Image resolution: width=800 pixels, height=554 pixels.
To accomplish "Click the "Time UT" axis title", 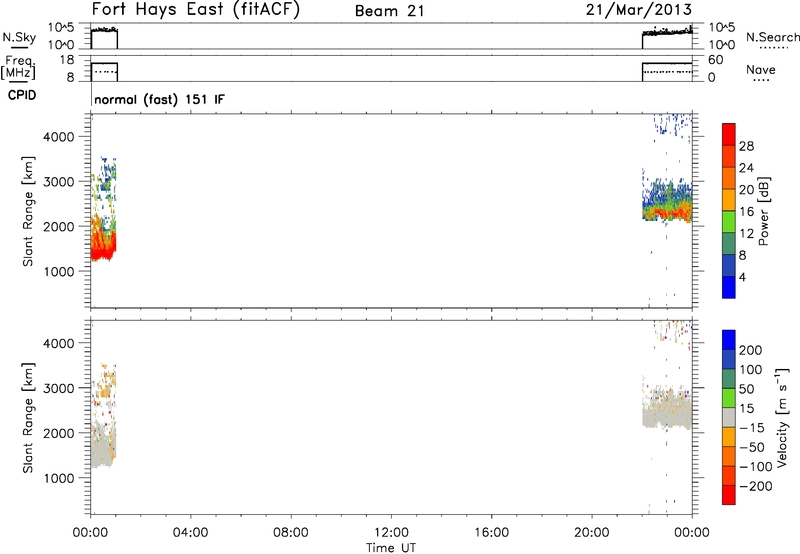I will [x=391, y=548].
